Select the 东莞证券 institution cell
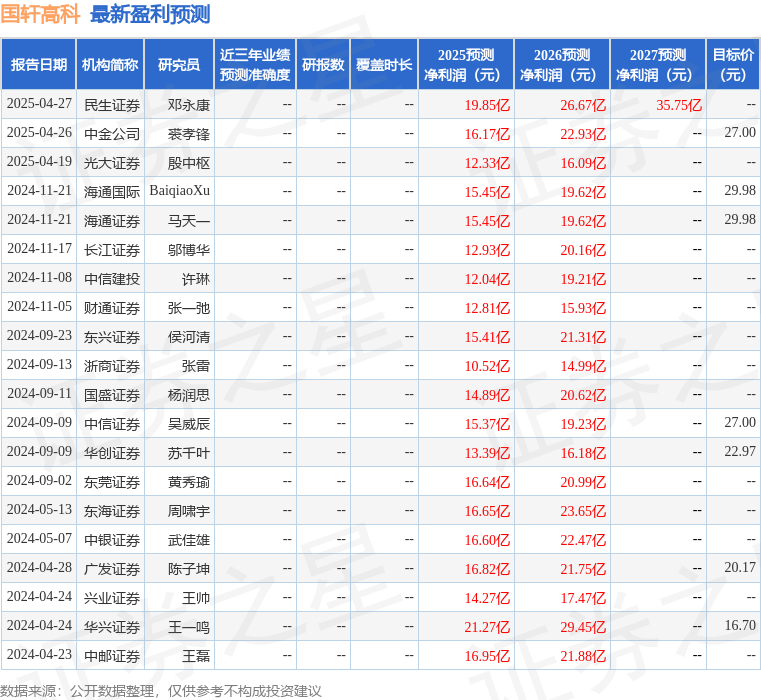 click(x=112, y=482)
